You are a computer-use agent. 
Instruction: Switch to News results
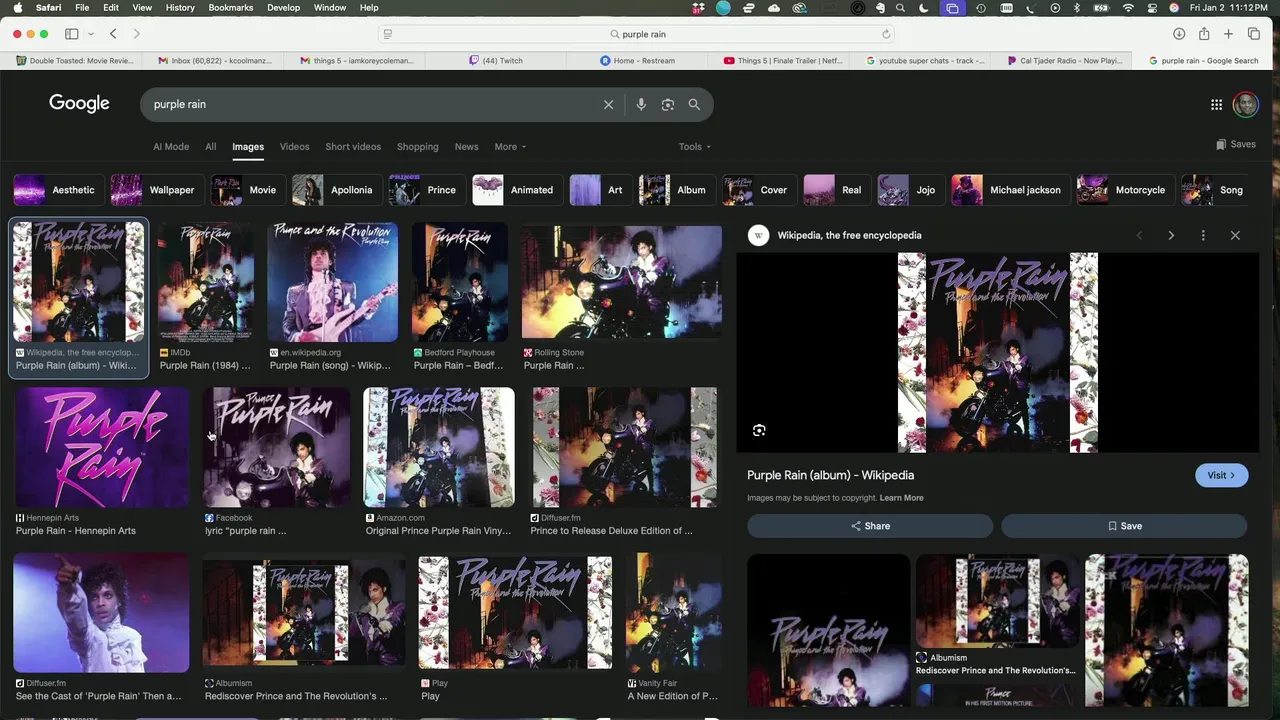pyautogui.click(x=466, y=147)
